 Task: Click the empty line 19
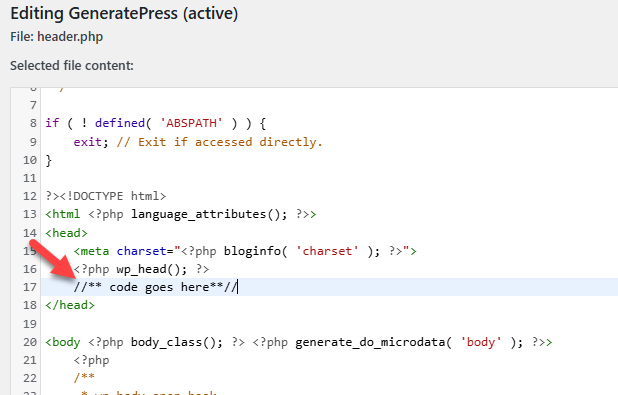click(329, 324)
